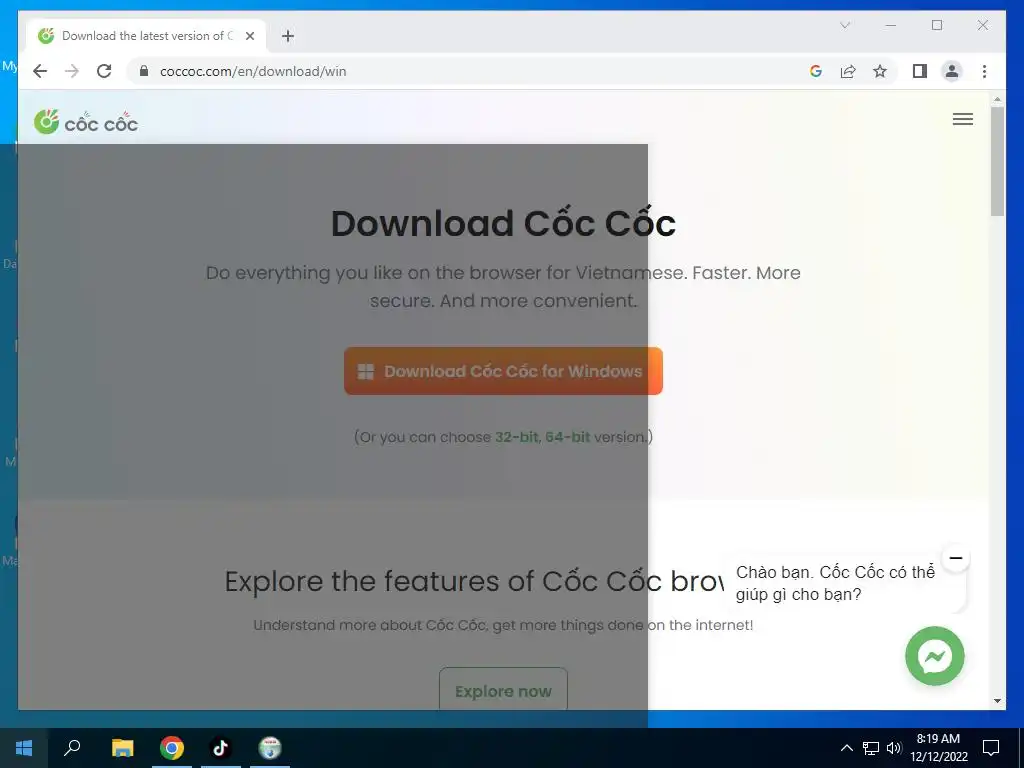Click the share page icon
Viewport: 1024px width, 768px height.
pyautogui.click(x=848, y=71)
